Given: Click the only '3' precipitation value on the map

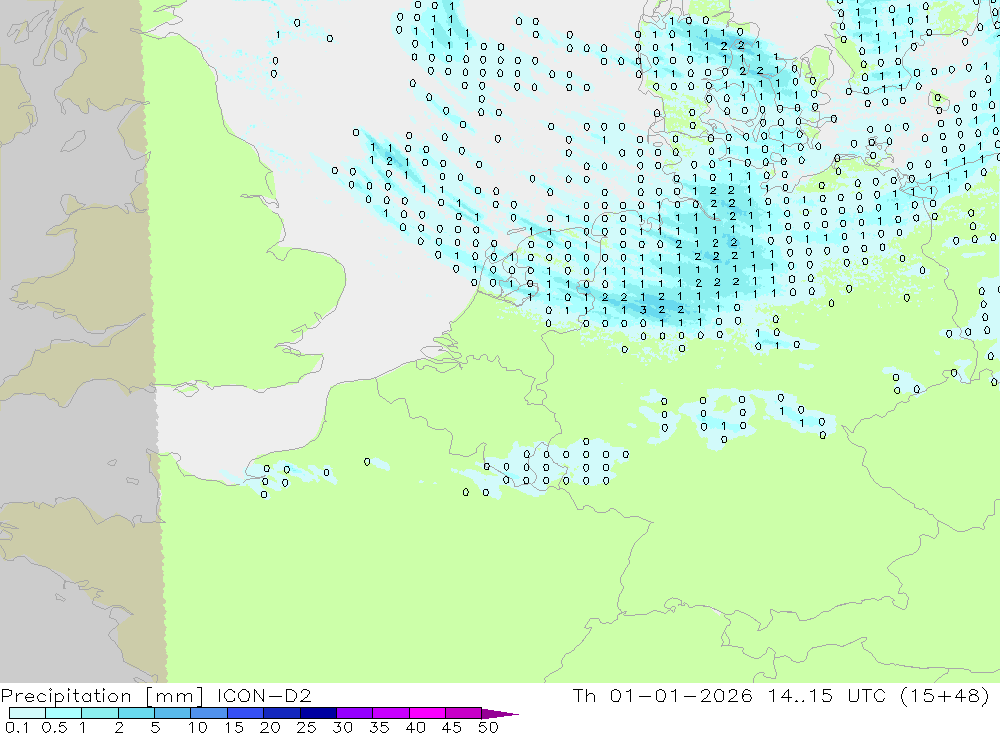Looking at the screenshot, I should (643, 310).
